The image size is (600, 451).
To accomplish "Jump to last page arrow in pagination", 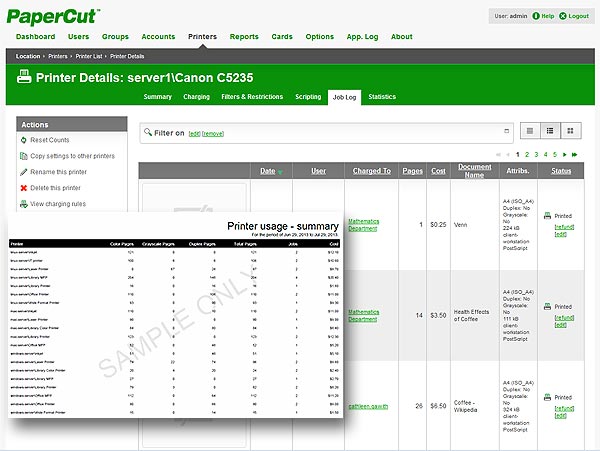I will pos(575,154).
